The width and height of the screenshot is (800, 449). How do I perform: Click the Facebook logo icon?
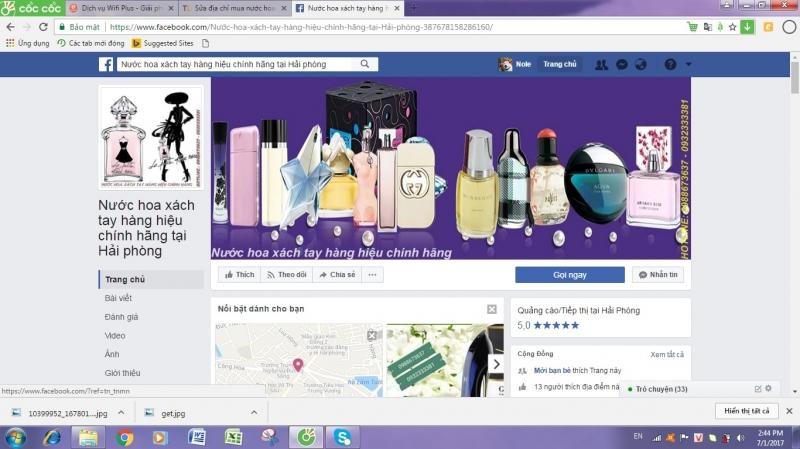(105, 65)
